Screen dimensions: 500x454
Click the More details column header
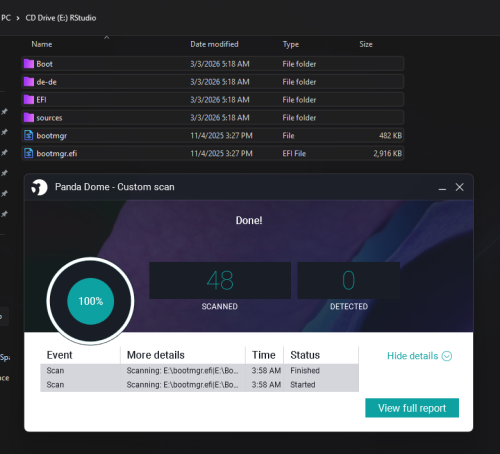click(x=156, y=355)
